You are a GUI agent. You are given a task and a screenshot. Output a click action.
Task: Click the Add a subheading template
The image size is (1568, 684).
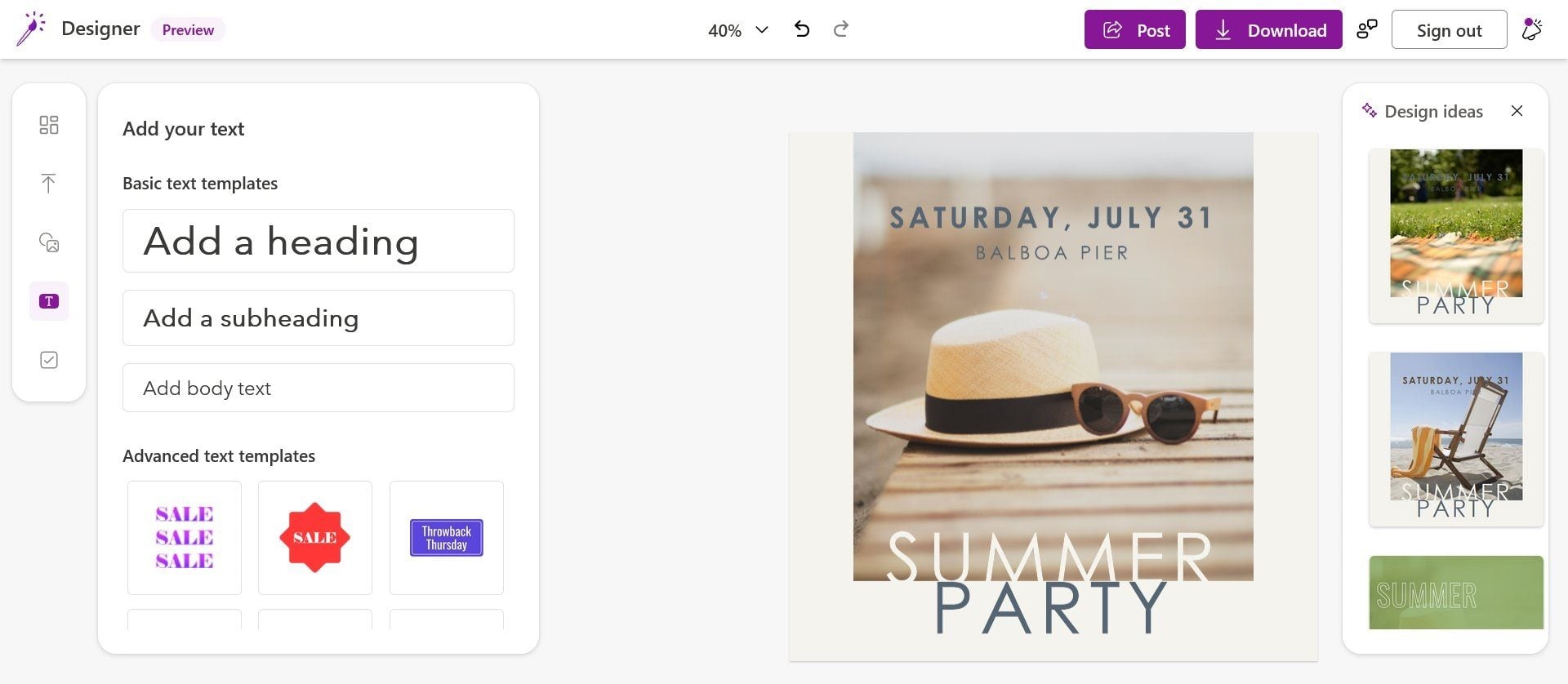[x=318, y=318]
